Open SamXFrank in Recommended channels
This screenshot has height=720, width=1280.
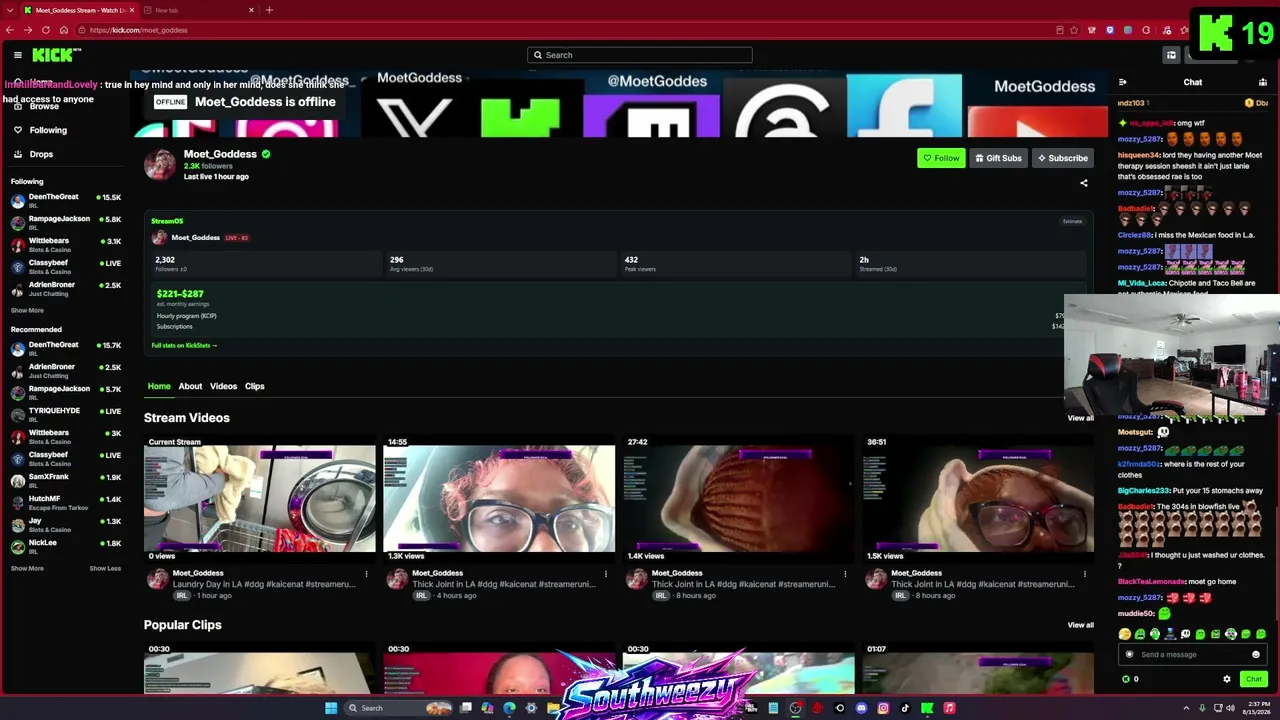click(x=66, y=479)
